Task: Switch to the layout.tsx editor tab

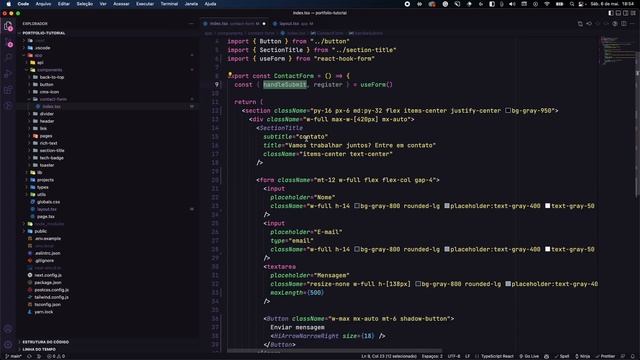Action: tap(296, 24)
